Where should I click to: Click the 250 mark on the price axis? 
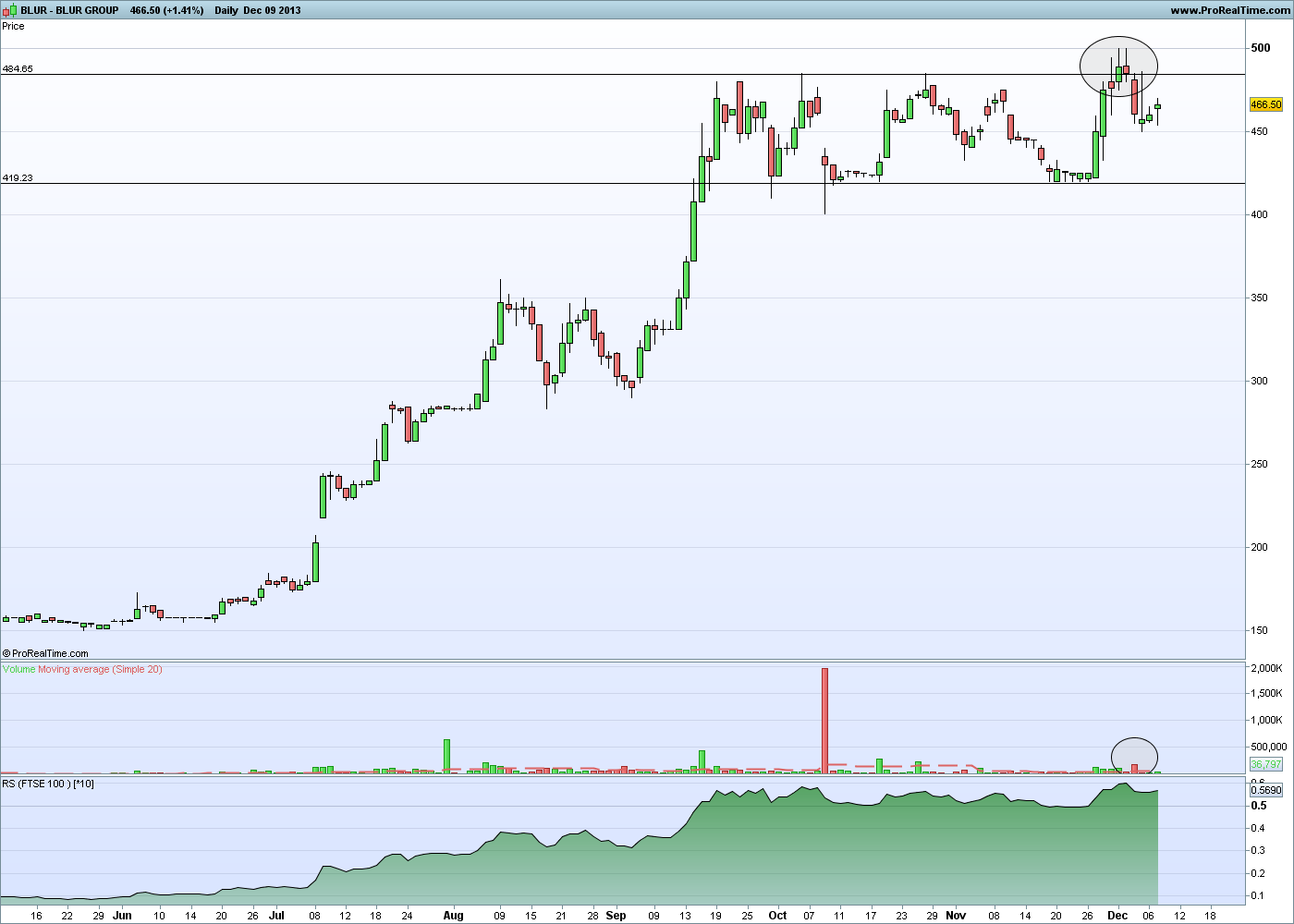pos(1260,464)
